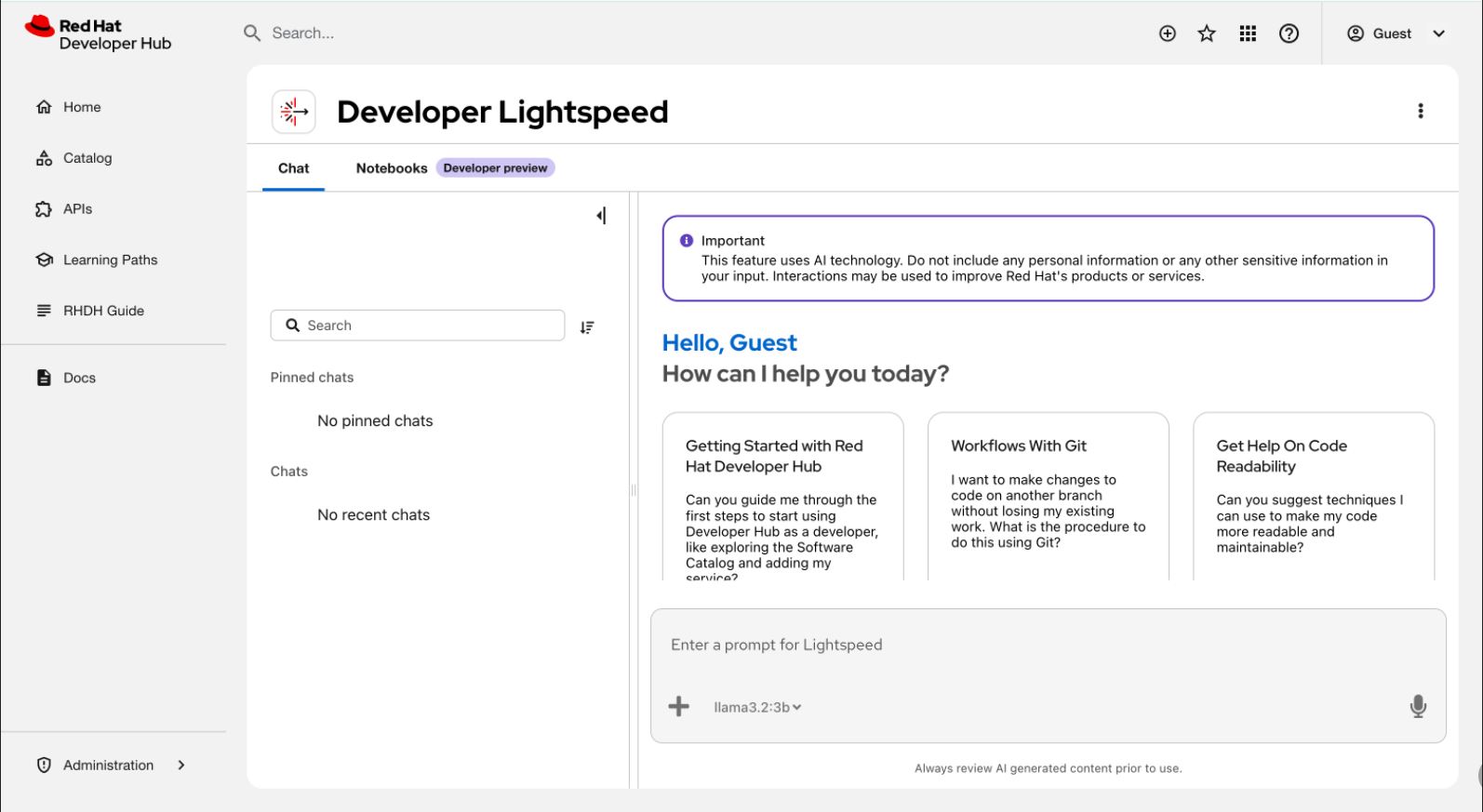Viewport: 1483px width, 812px height.
Task: Click the Red Hat Developer Hub logo
Action: [x=99, y=33]
